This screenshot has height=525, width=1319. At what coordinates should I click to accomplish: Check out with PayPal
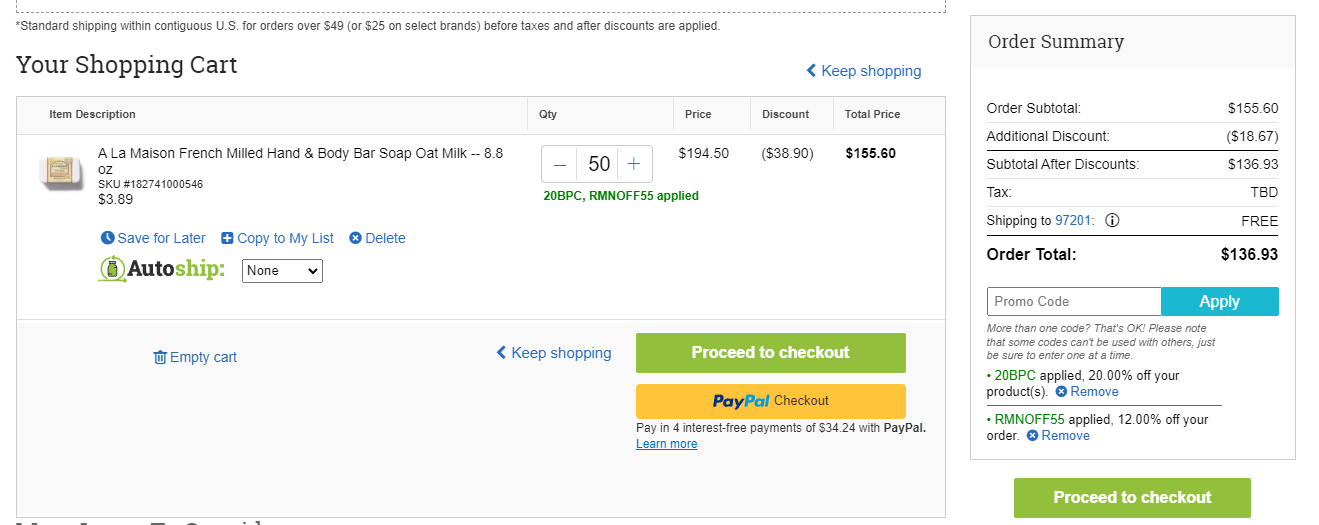tap(771, 401)
